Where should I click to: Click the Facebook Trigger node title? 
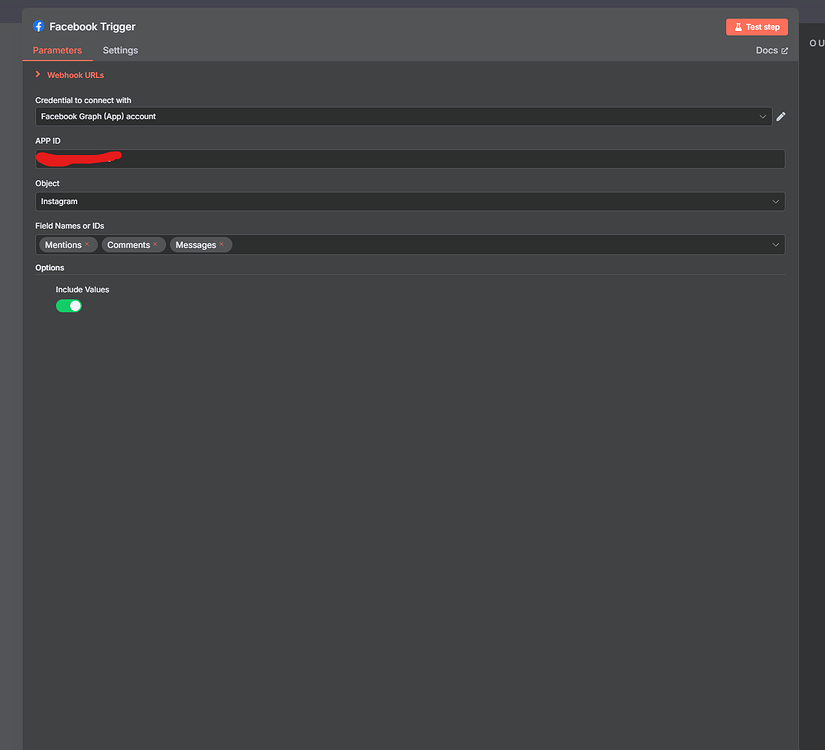click(92, 27)
